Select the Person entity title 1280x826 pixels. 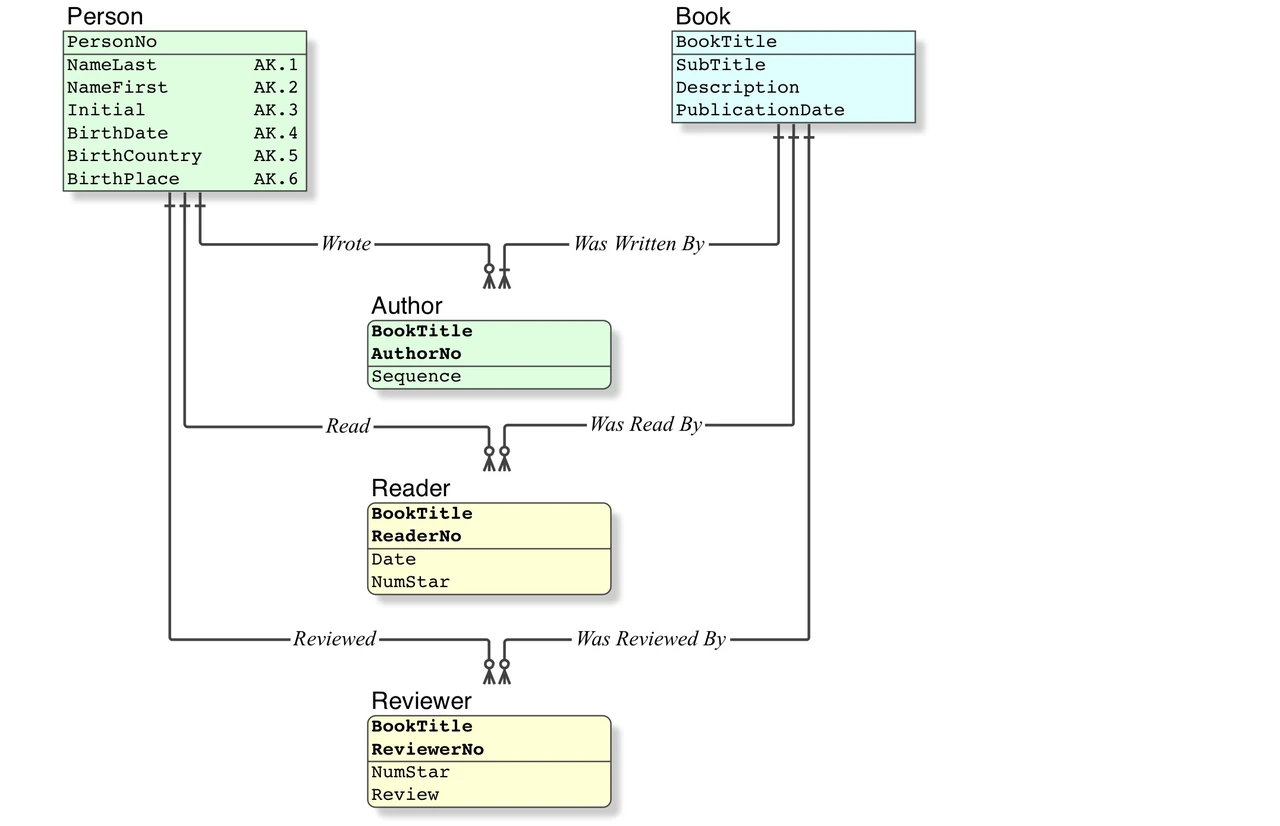tap(104, 16)
